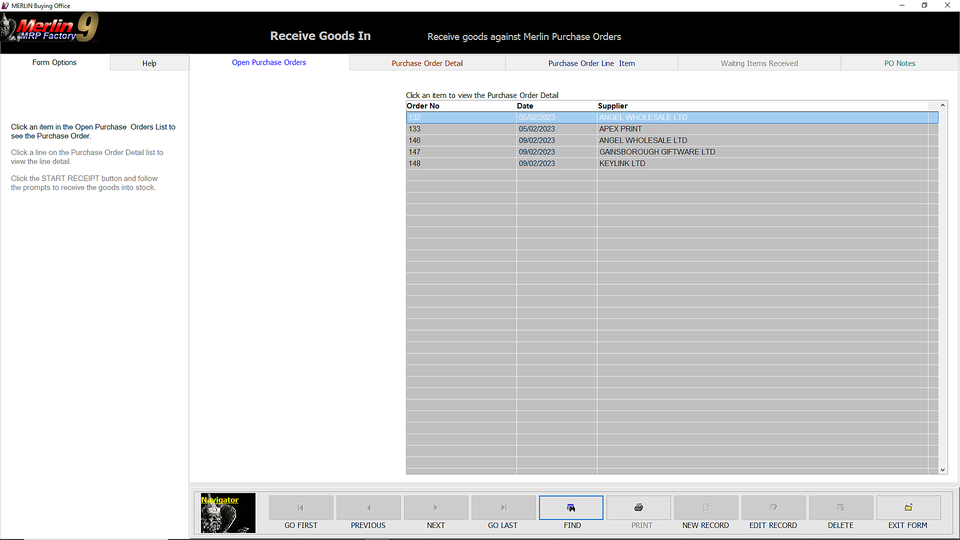This screenshot has height=540, width=960.
Task: Open the Navigator thumbnail image
Action: (x=228, y=512)
